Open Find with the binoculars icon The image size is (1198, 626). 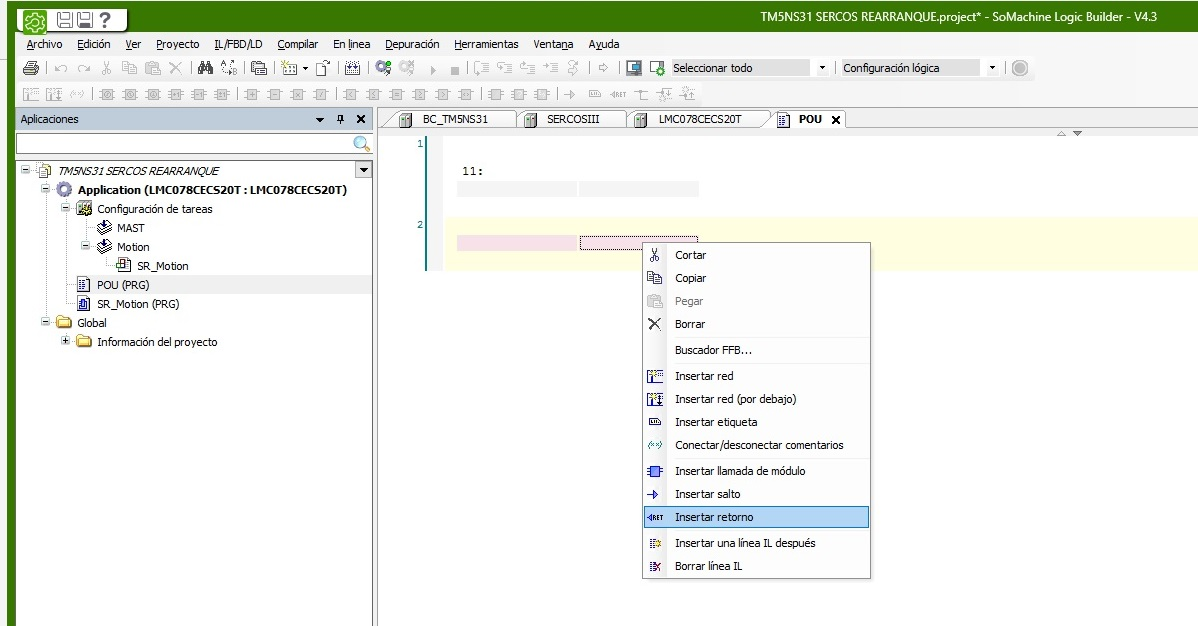(x=205, y=68)
